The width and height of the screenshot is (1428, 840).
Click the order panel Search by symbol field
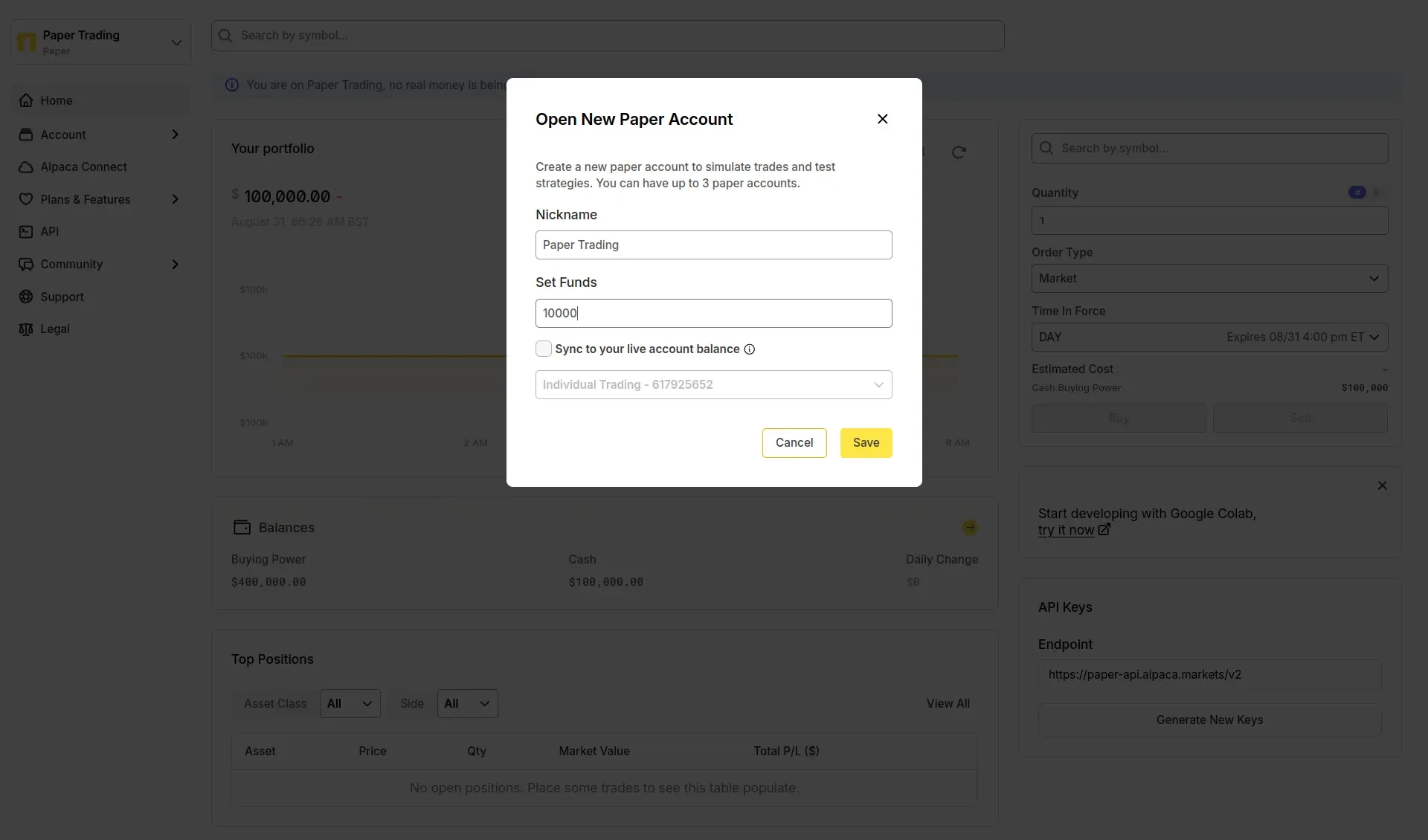[1209, 148]
